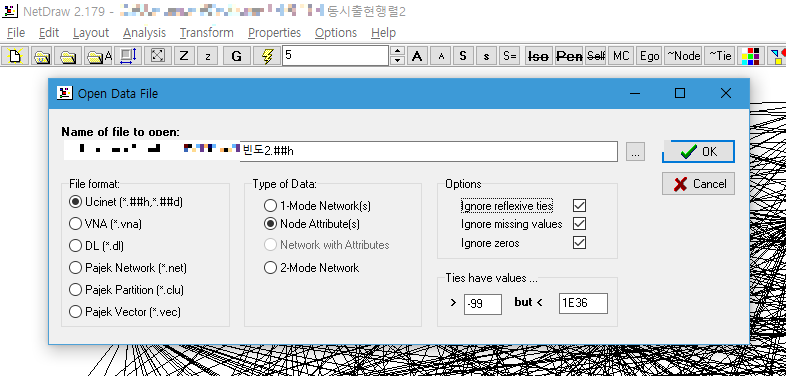Screen dimensions: 786x376
Task: Click the Ego network toolbar button
Action: tap(649, 56)
